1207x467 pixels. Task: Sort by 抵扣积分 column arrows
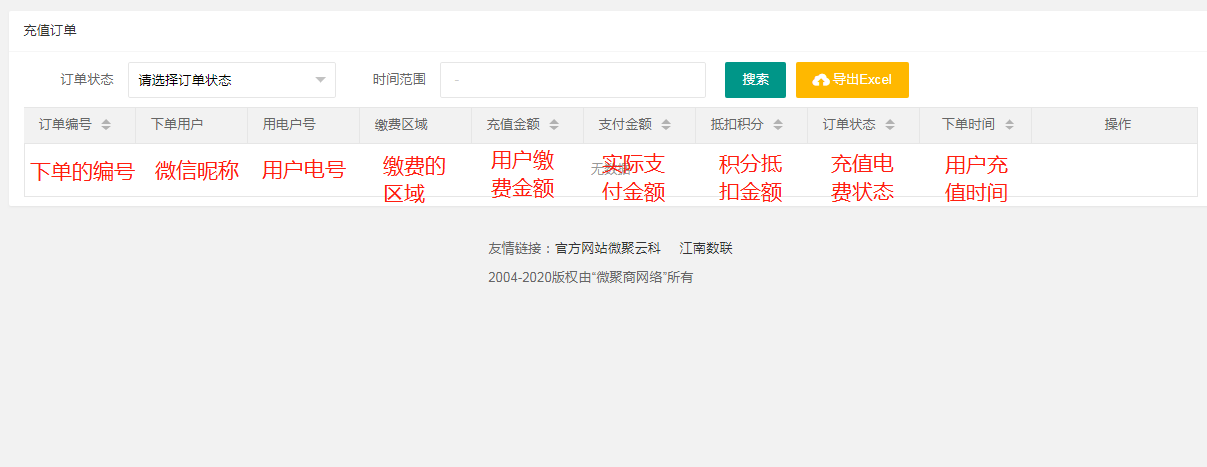778,125
